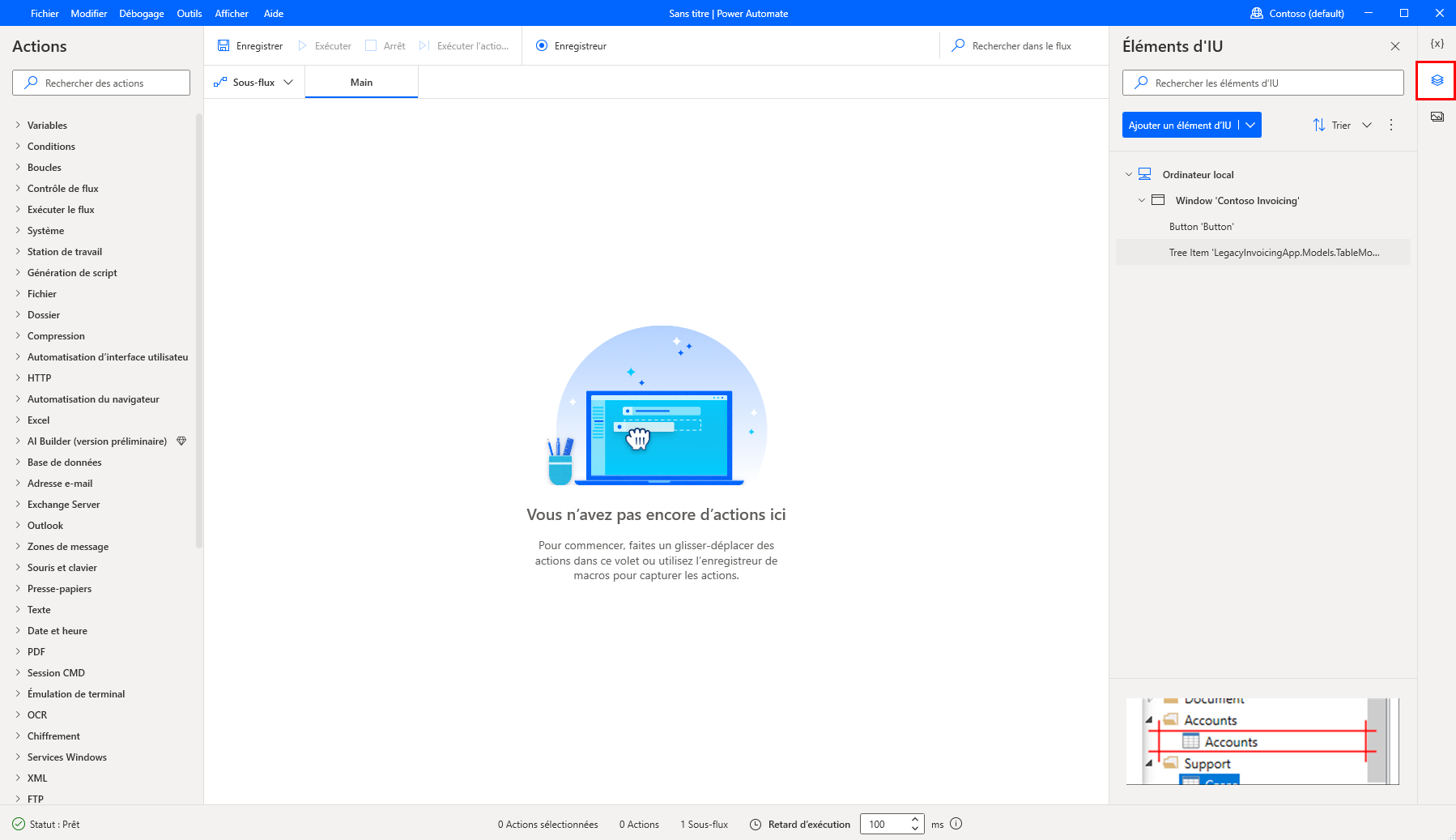1456x840 pixels.
Task: Click the Ajouter un élément d'IU button
Action: click(1180, 125)
